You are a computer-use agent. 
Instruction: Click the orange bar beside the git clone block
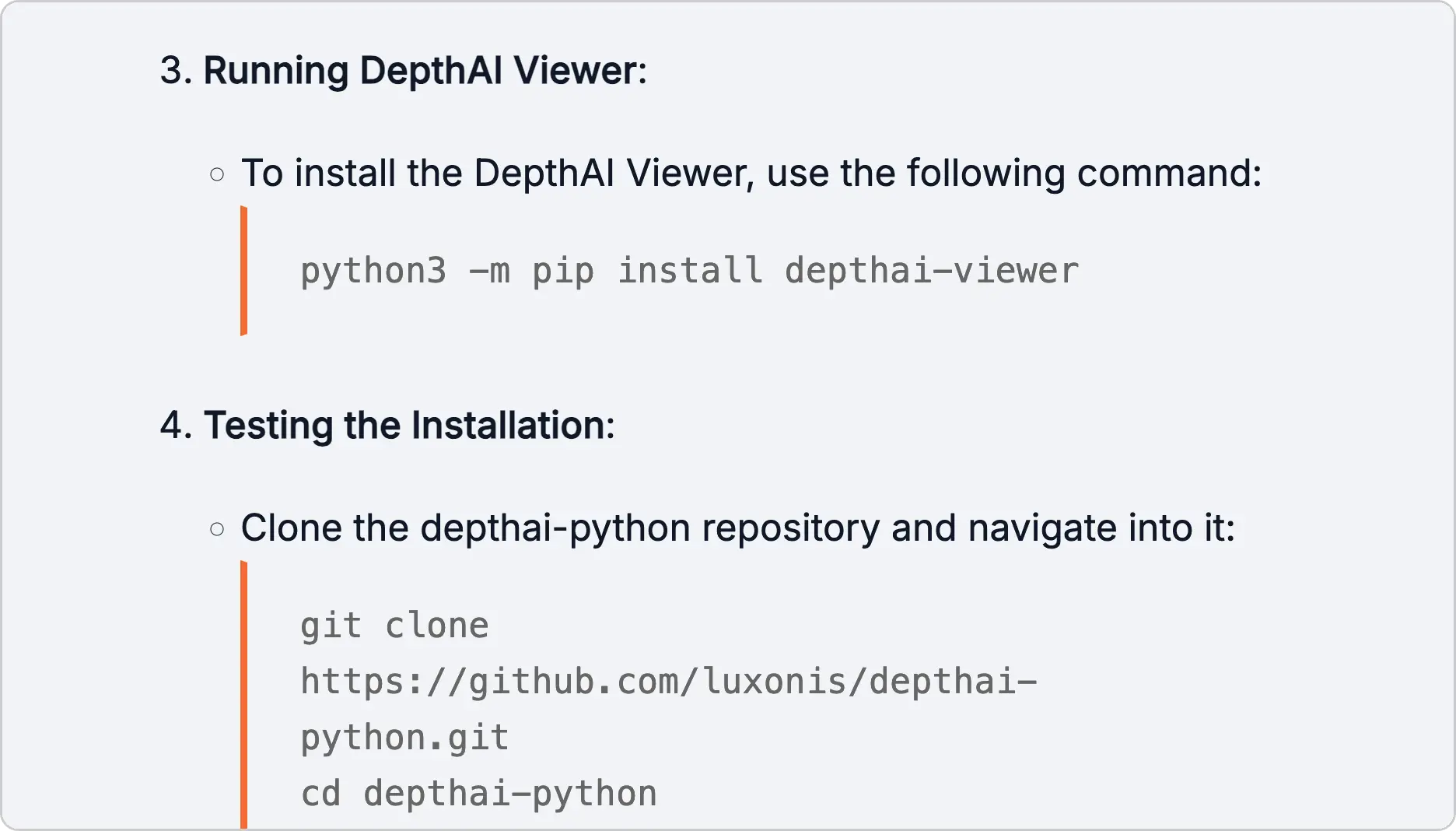tap(243, 692)
